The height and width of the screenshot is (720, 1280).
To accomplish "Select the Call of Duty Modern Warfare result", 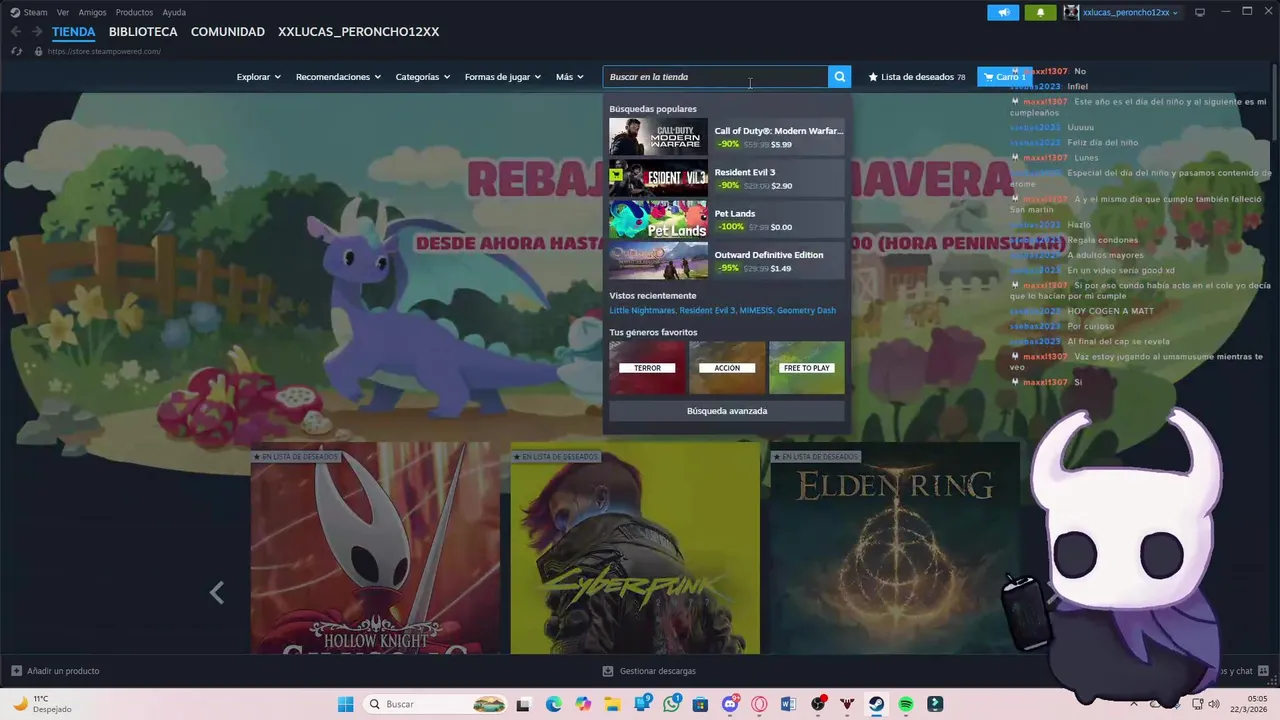I will coord(727,137).
